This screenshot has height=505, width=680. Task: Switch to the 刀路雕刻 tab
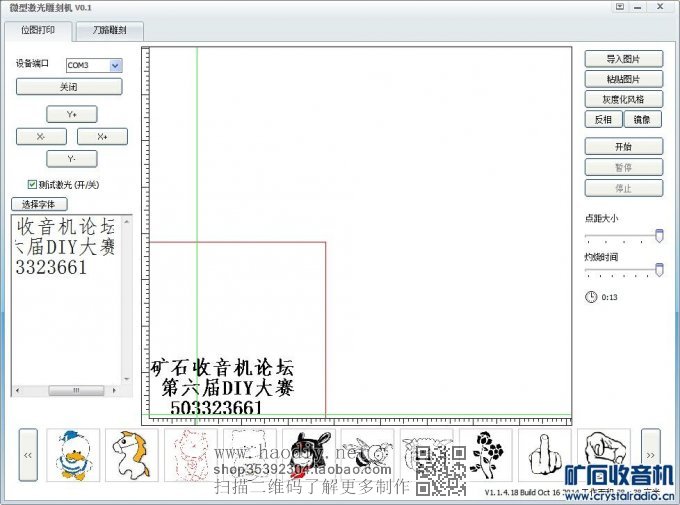click(x=109, y=32)
